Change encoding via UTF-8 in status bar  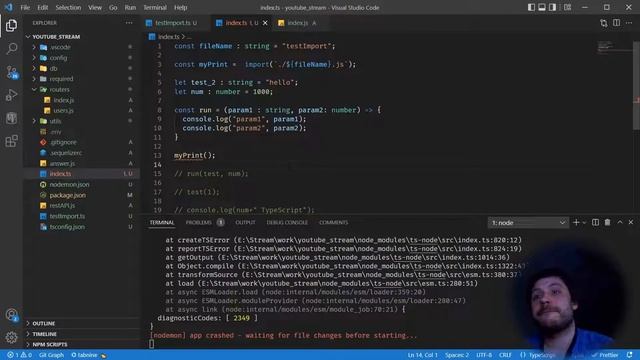pyautogui.click(x=484, y=355)
